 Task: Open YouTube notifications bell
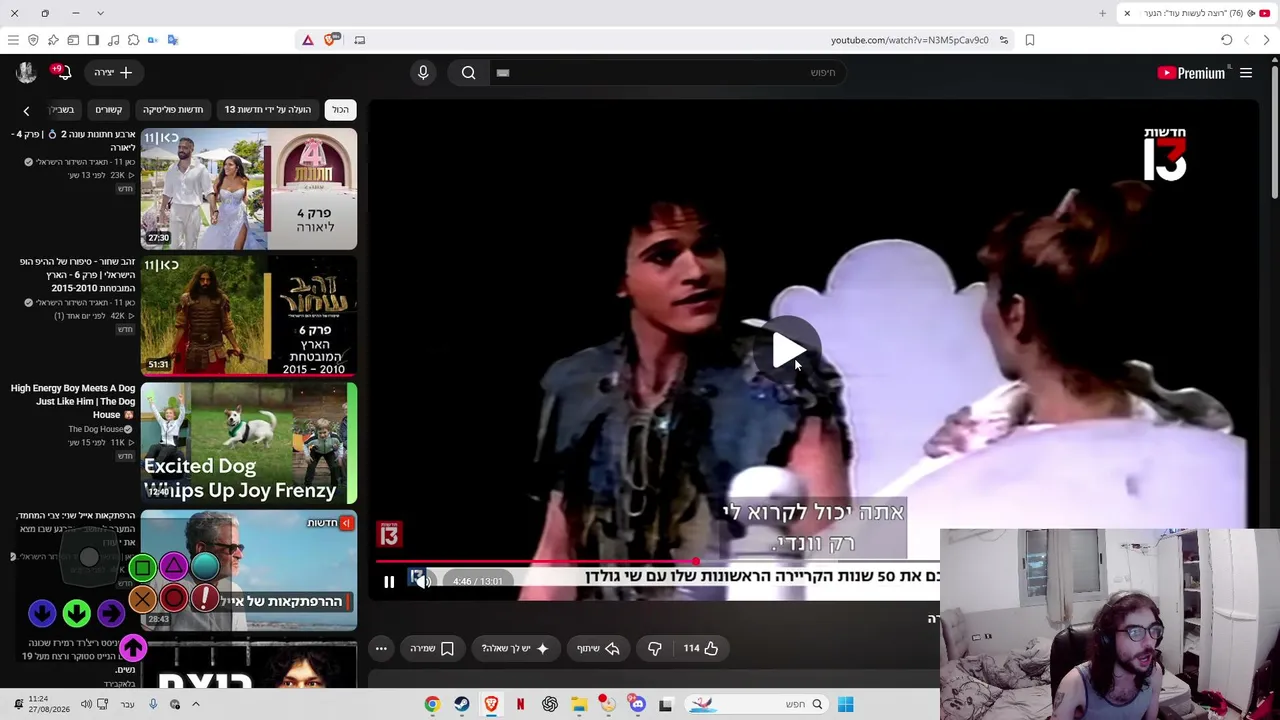pyautogui.click(x=63, y=72)
